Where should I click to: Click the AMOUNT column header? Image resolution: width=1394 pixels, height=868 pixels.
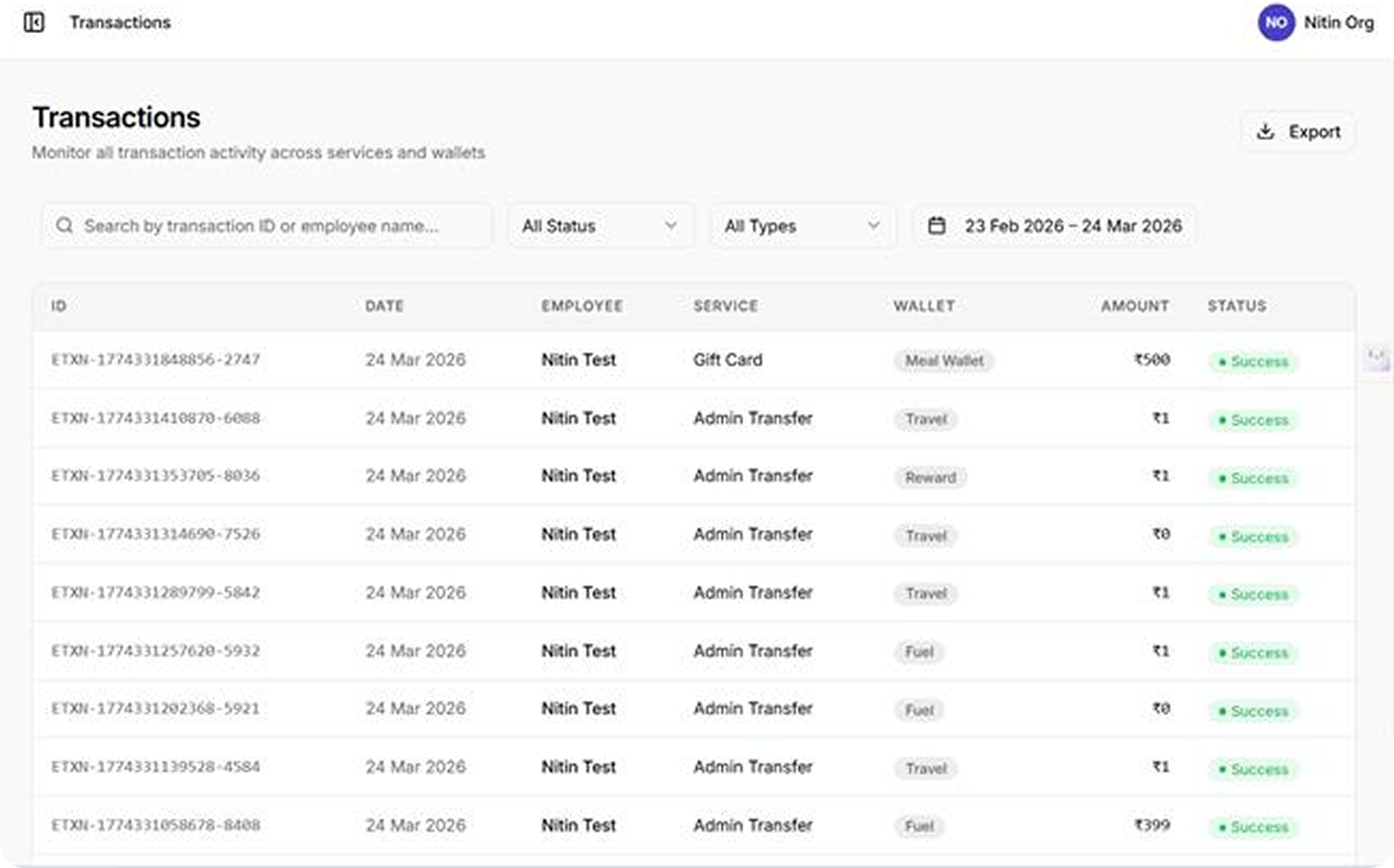click(1135, 306)
